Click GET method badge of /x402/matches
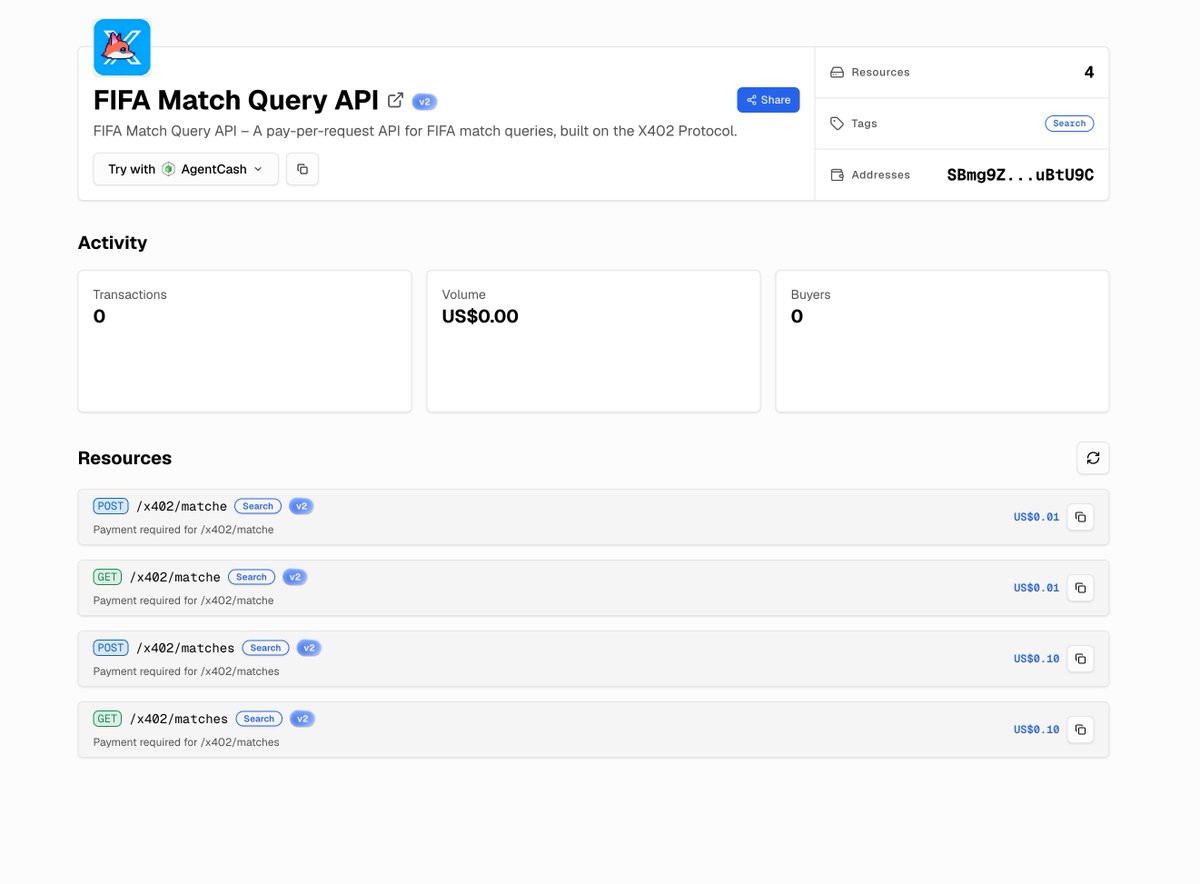This screenshot has width=1200, height=884. pyautogui.click(x=107, y=719)
